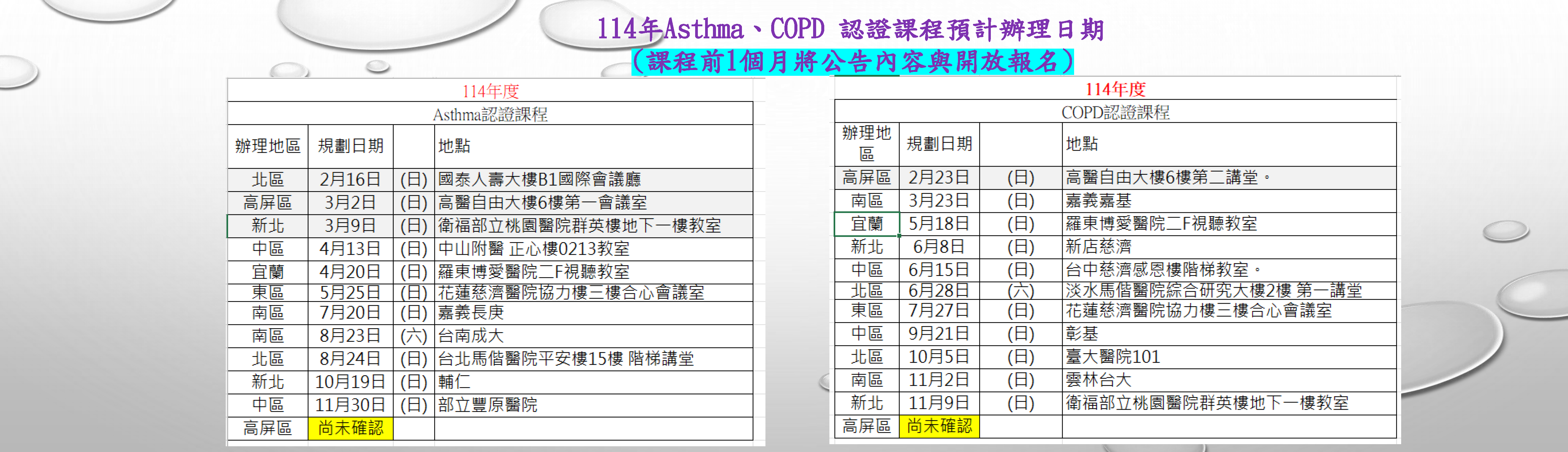
Task: Click the highlighted subtitle '課程前1個月將公告內容與開放報名'
Action: (x=852, y=62)
